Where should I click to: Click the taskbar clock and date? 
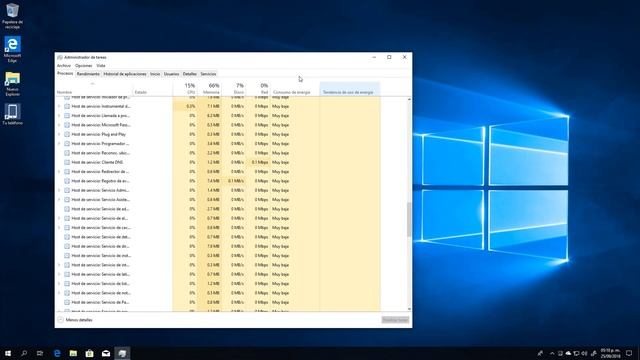pyautogui.click(x=610, y=353)
